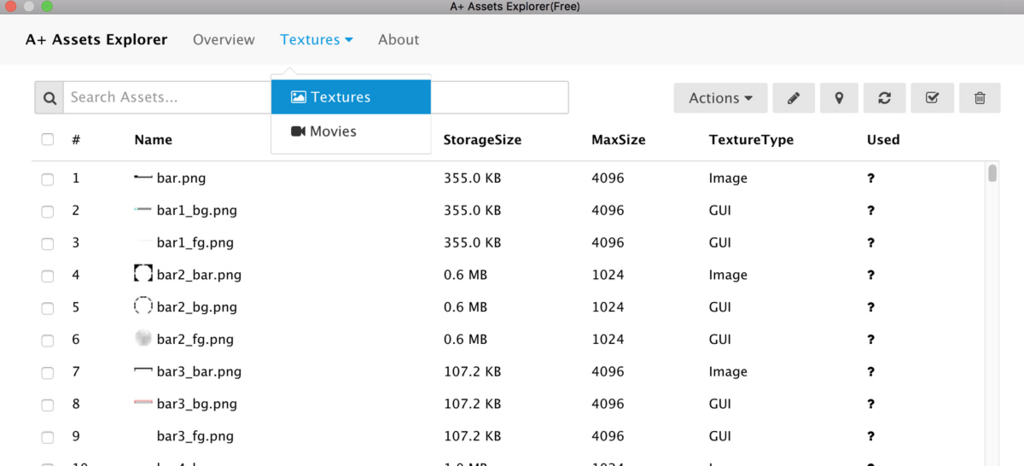Click the 107.2 KB size for bar3_bar.png

coord(472,371)
